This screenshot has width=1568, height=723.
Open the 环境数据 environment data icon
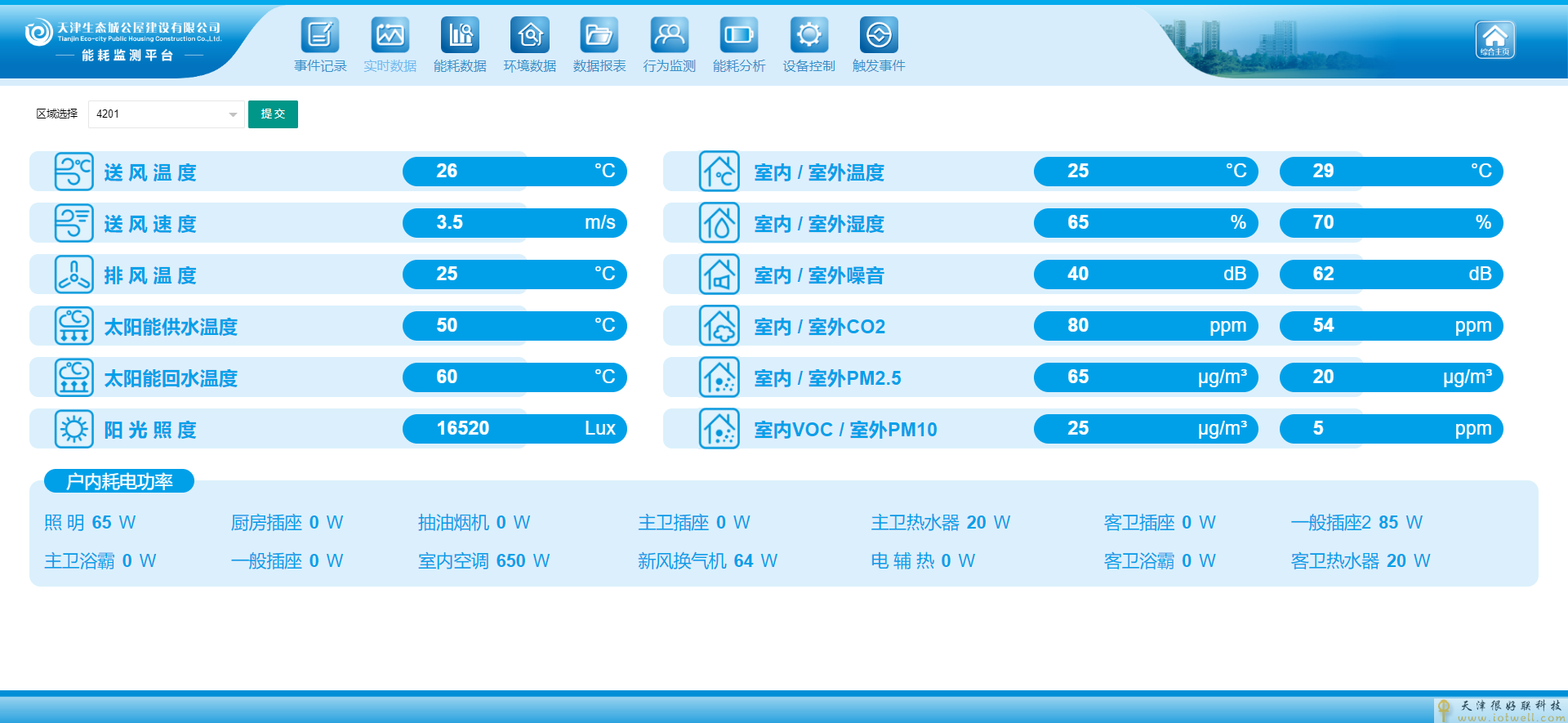tap(529, 35)
